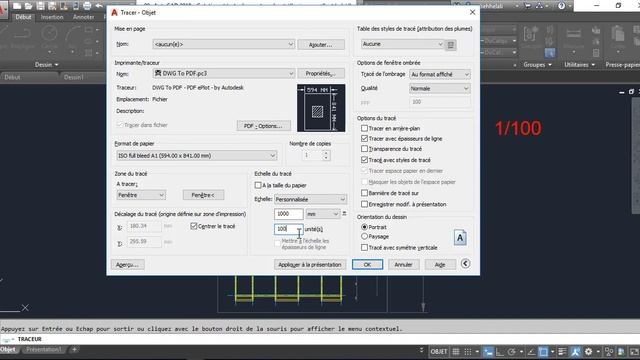The image size is (640, 360).
Task: Switch to the Présentation1 layout tab
Action: coord(44,350)
